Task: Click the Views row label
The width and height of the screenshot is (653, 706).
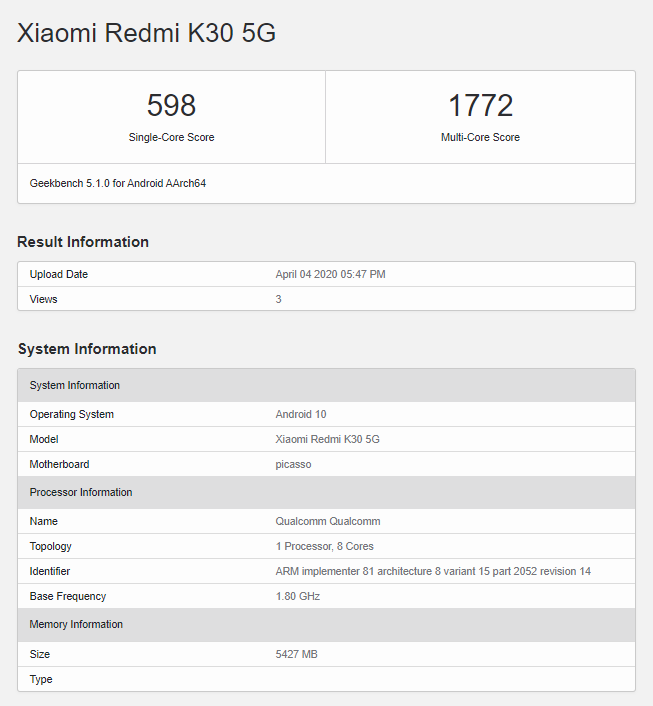Action: (x=43, y=299)
